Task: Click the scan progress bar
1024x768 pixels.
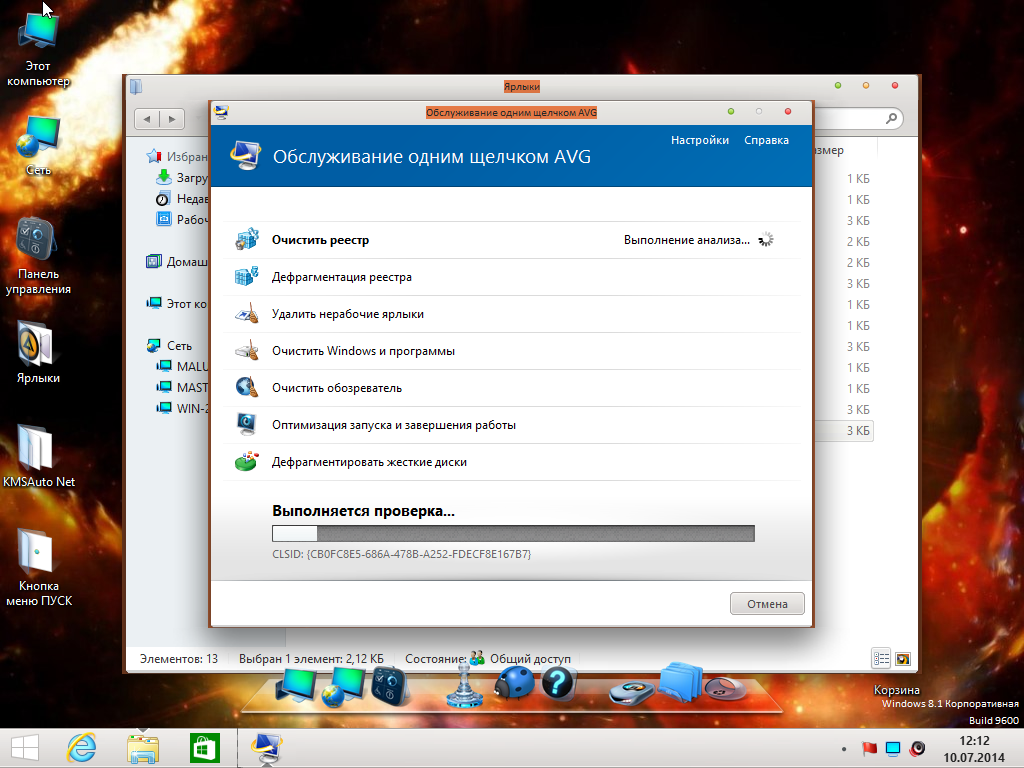Action: click(513, 533)
